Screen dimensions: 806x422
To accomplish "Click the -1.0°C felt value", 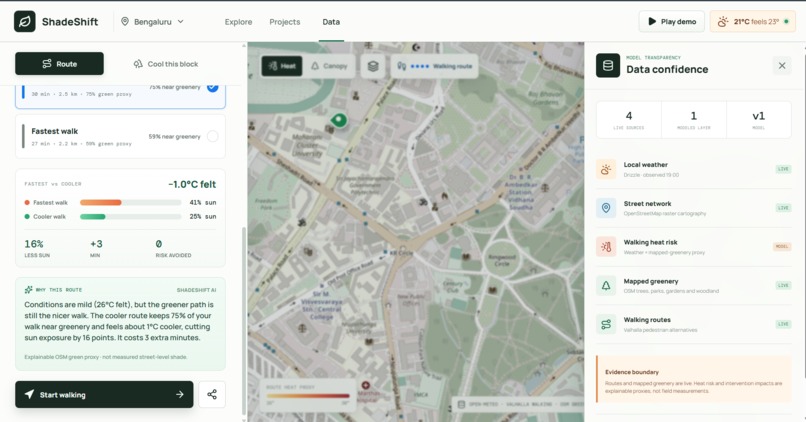I will [192, 184].
